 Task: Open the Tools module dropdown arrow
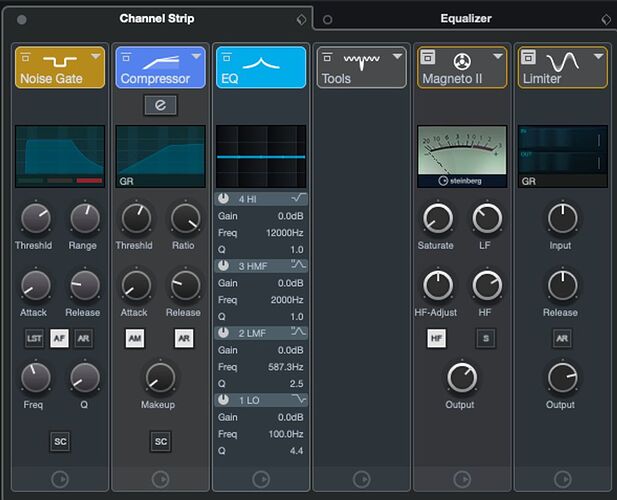pos(397,57)
